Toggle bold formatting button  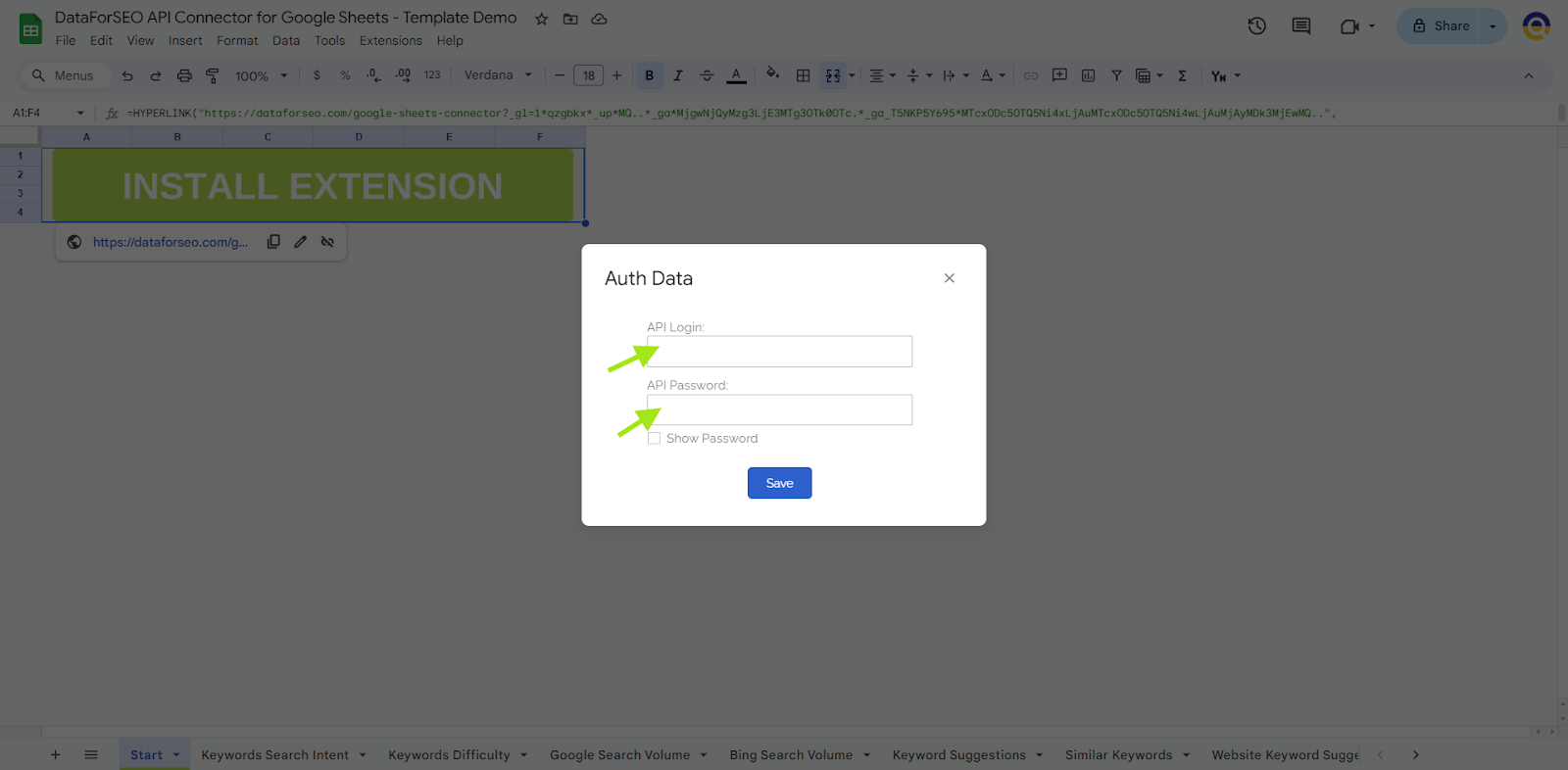649,75
